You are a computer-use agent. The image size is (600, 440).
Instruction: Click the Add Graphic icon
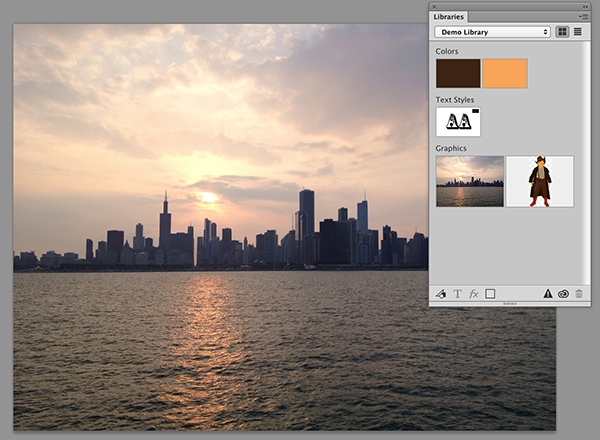tap(441, 294)
